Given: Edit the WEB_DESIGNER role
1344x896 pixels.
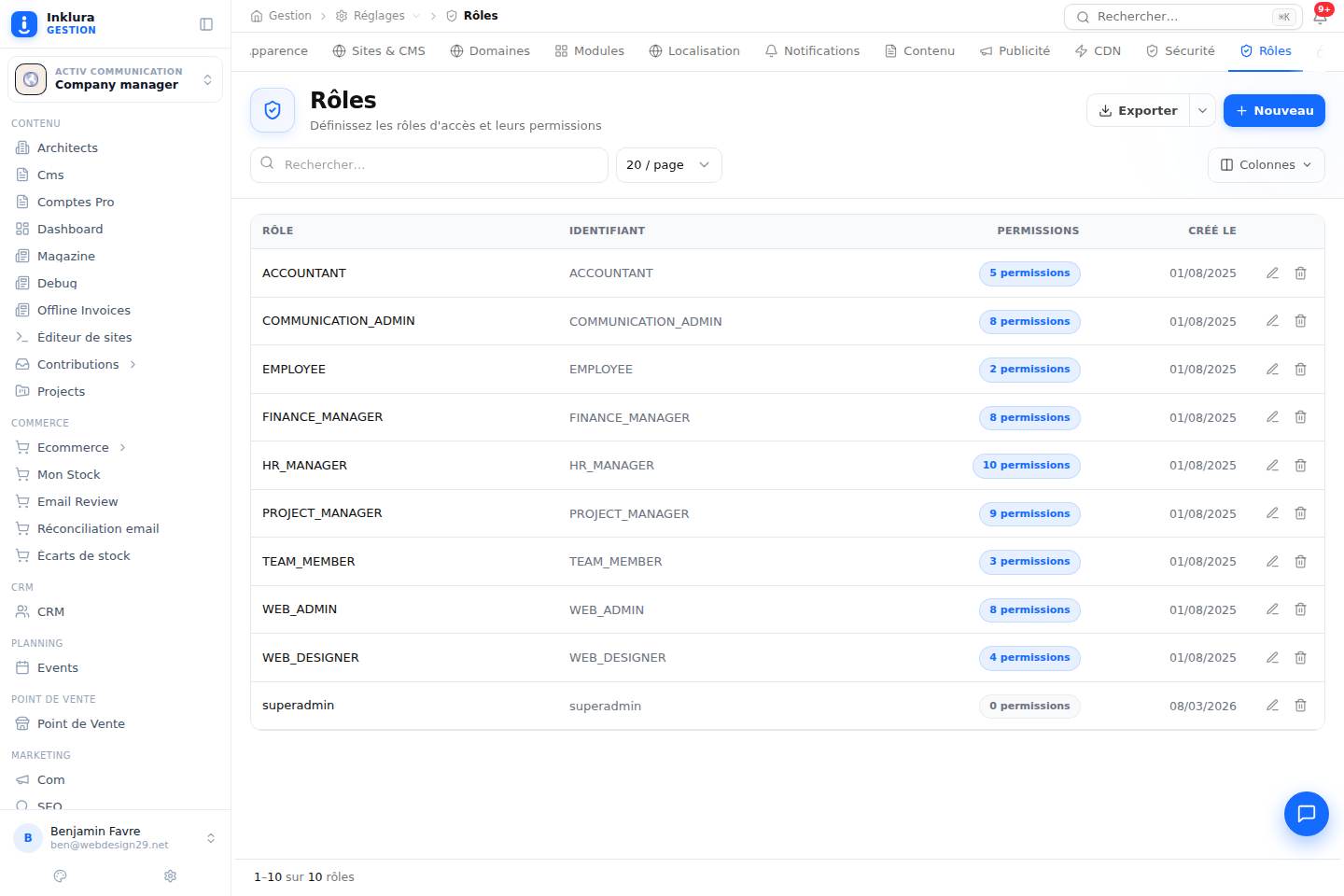Looking at the screenshot, I should [x=1272, y=658].
